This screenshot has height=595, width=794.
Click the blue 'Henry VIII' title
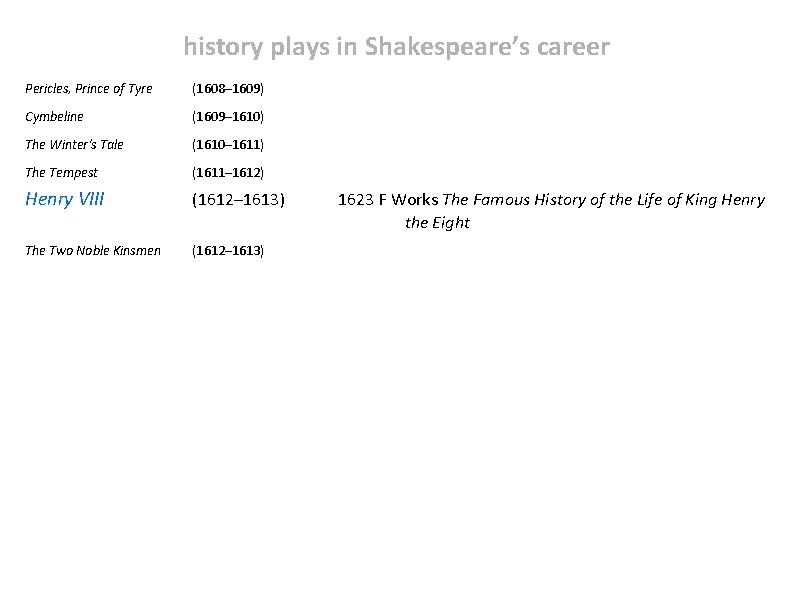(64, 199)
